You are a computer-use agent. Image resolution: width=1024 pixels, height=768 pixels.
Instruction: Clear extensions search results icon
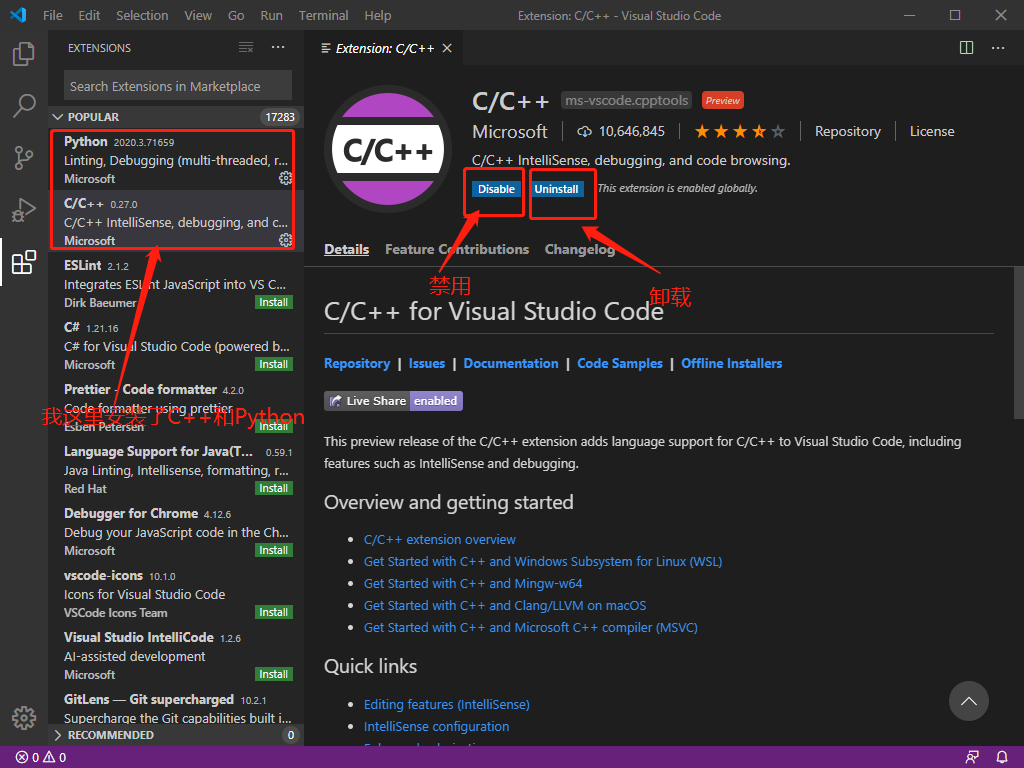[x=246, y=48]
